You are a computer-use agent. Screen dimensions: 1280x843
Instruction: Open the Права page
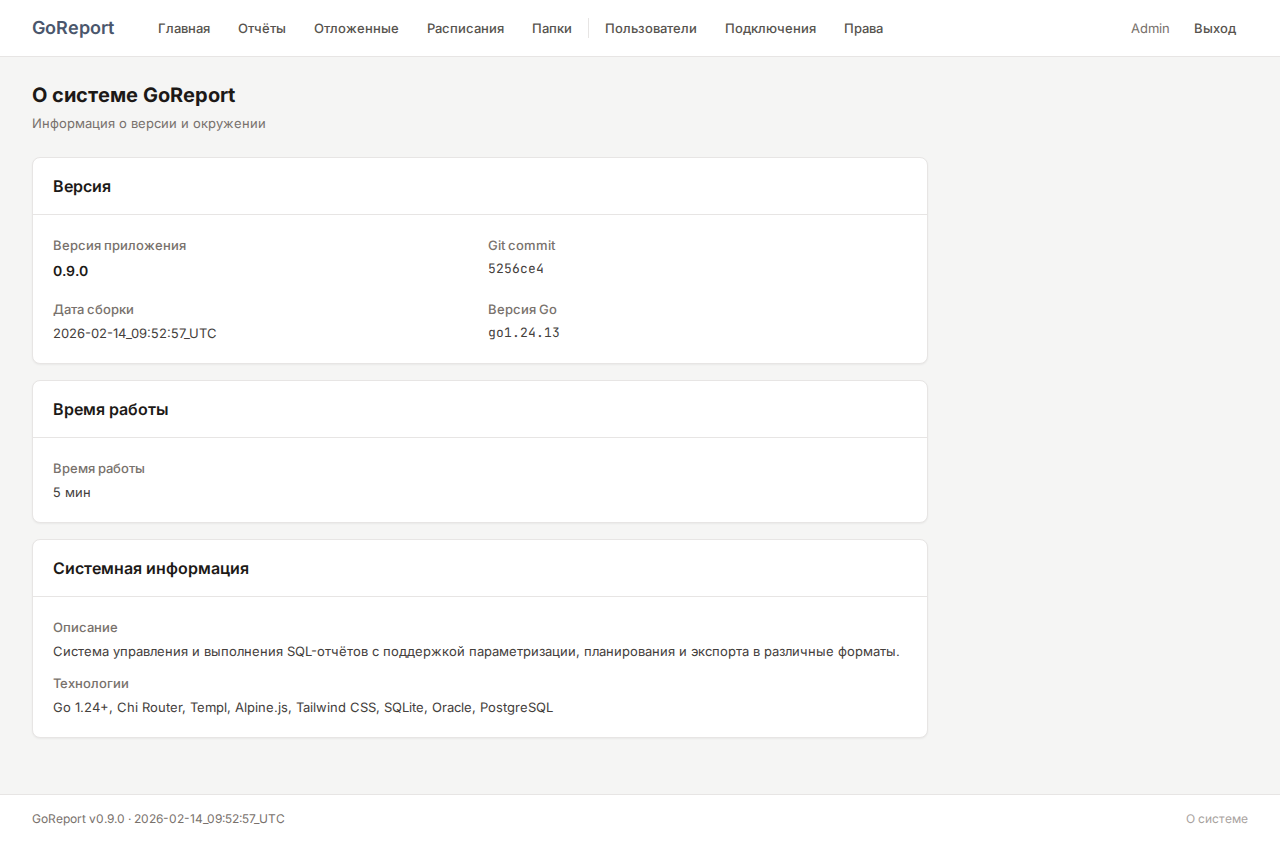coord(863,28)
